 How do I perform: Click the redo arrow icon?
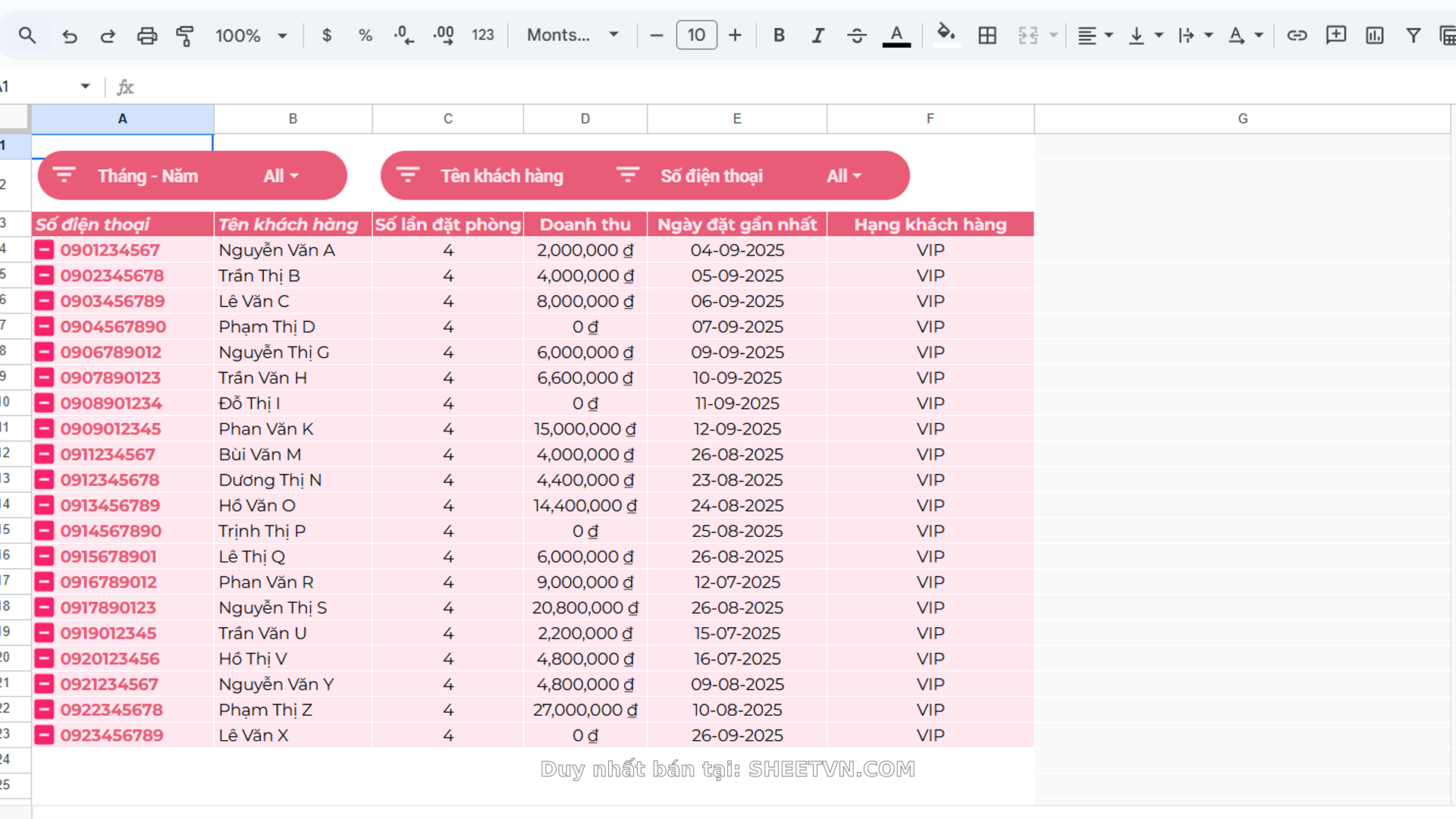point(108,36)
